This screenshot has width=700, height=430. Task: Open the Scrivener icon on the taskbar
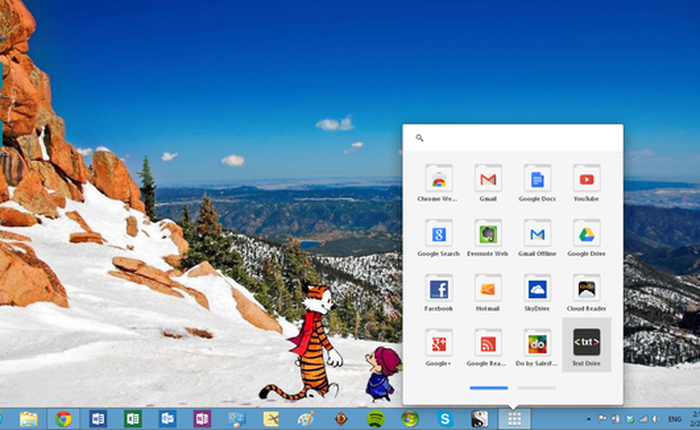[479, 419]
